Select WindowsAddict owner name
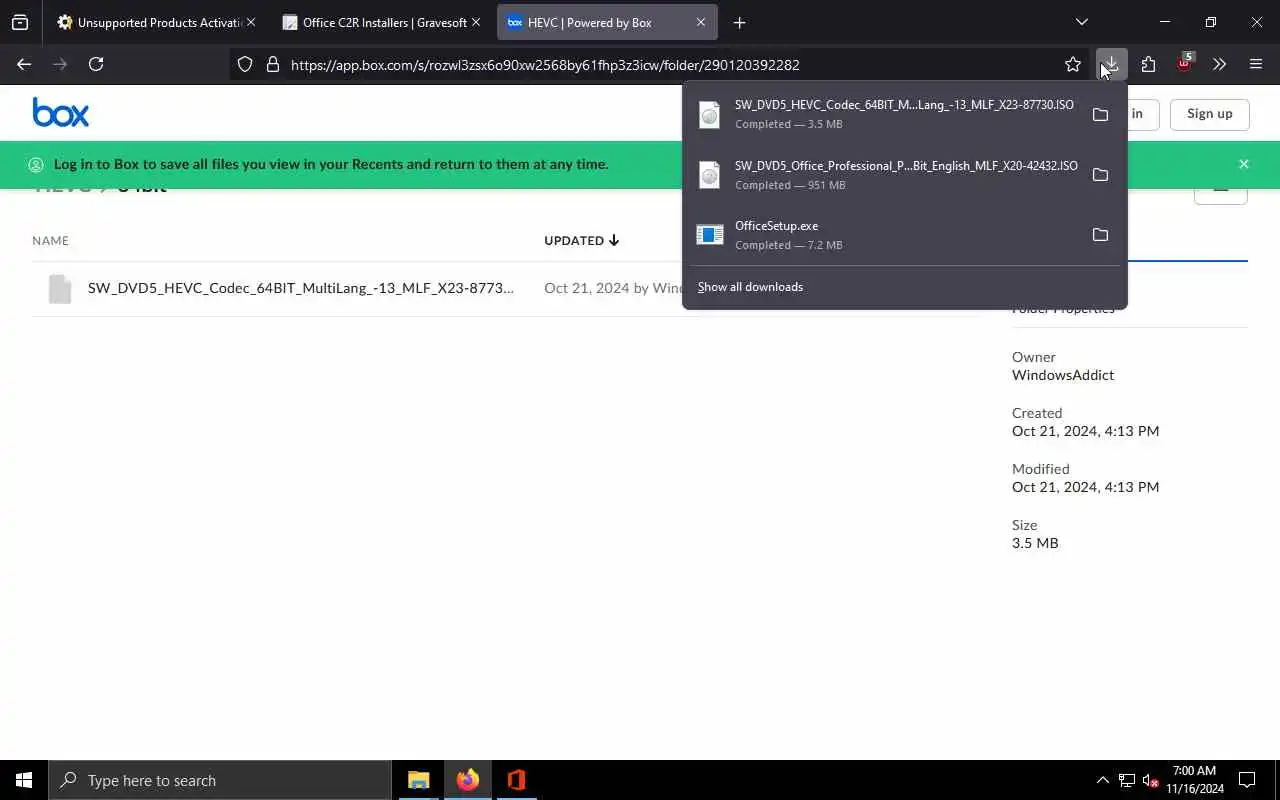1280x800 pixels. tap(1063, 375)
